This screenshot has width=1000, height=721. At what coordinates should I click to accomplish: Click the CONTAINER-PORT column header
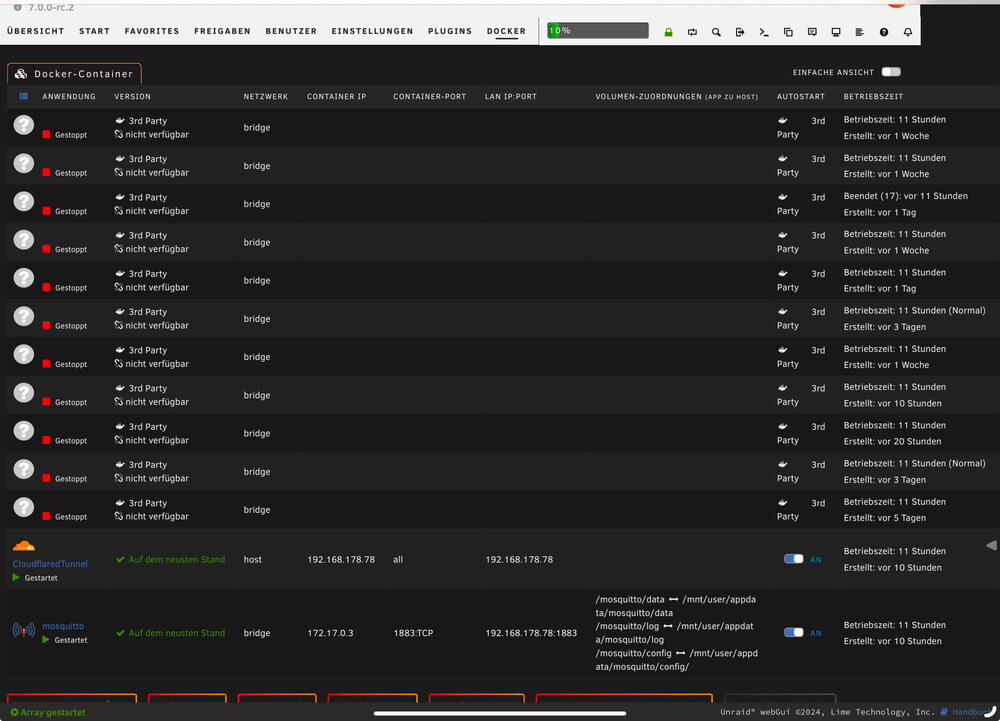(430, 96)
